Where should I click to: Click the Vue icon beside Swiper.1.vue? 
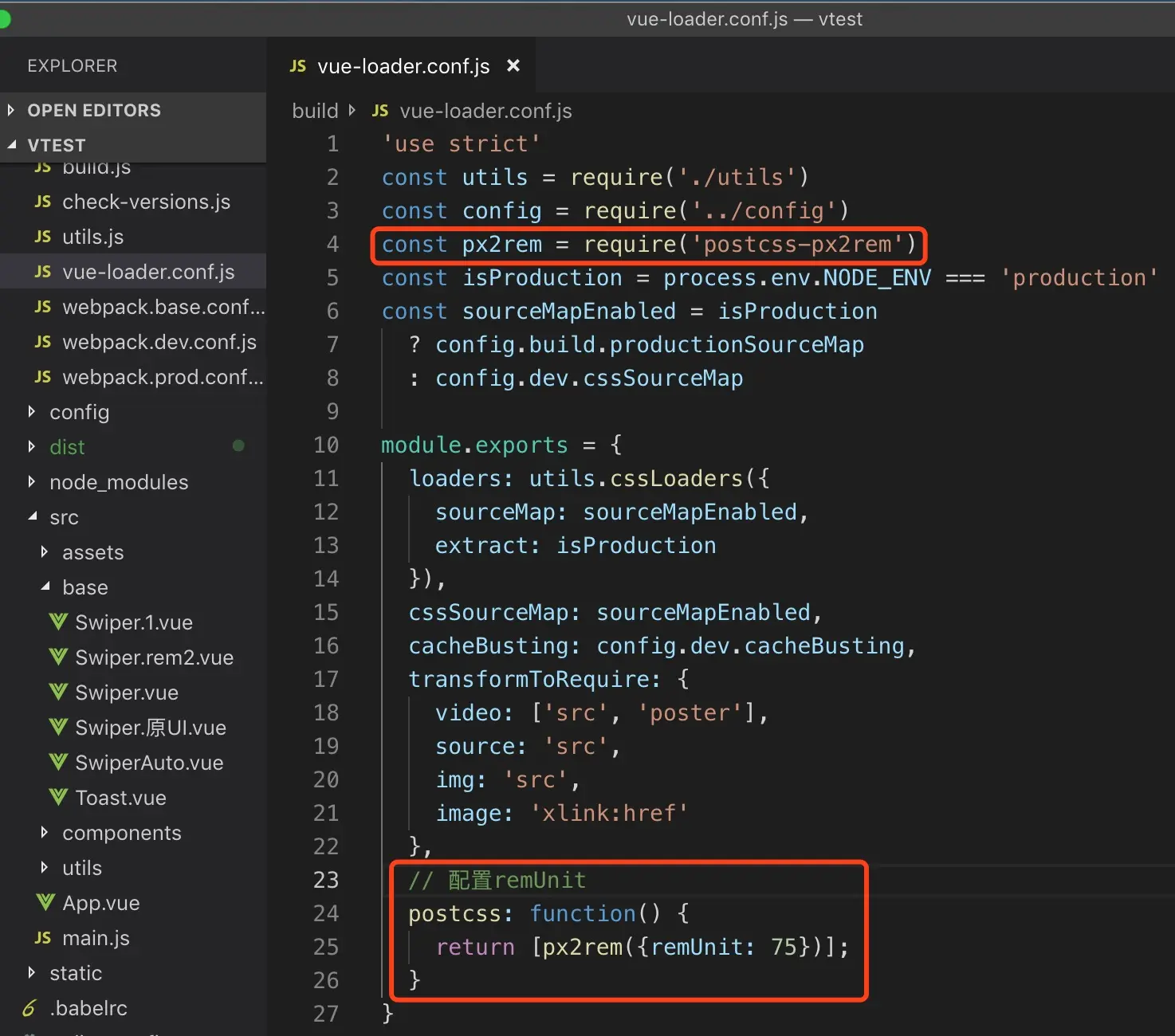point(58,622)
